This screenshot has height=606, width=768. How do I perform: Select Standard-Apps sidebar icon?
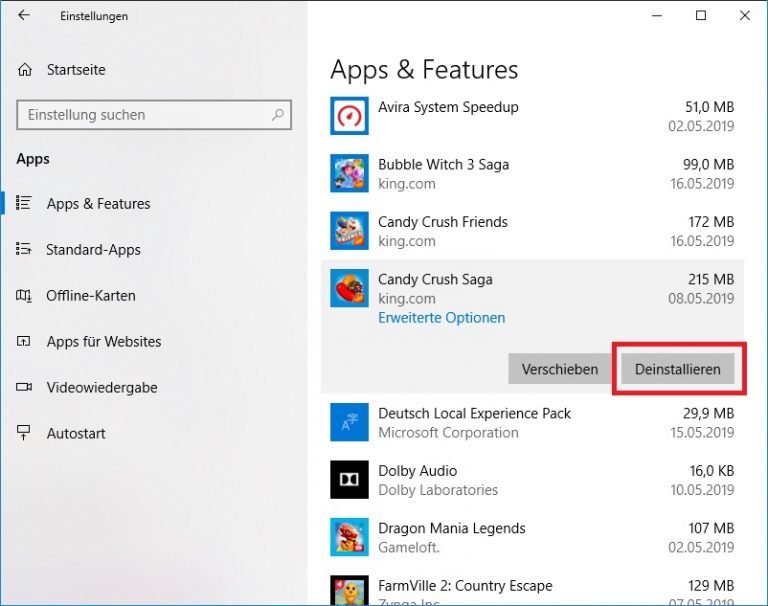pyautogui.click(x=24, y=249)
